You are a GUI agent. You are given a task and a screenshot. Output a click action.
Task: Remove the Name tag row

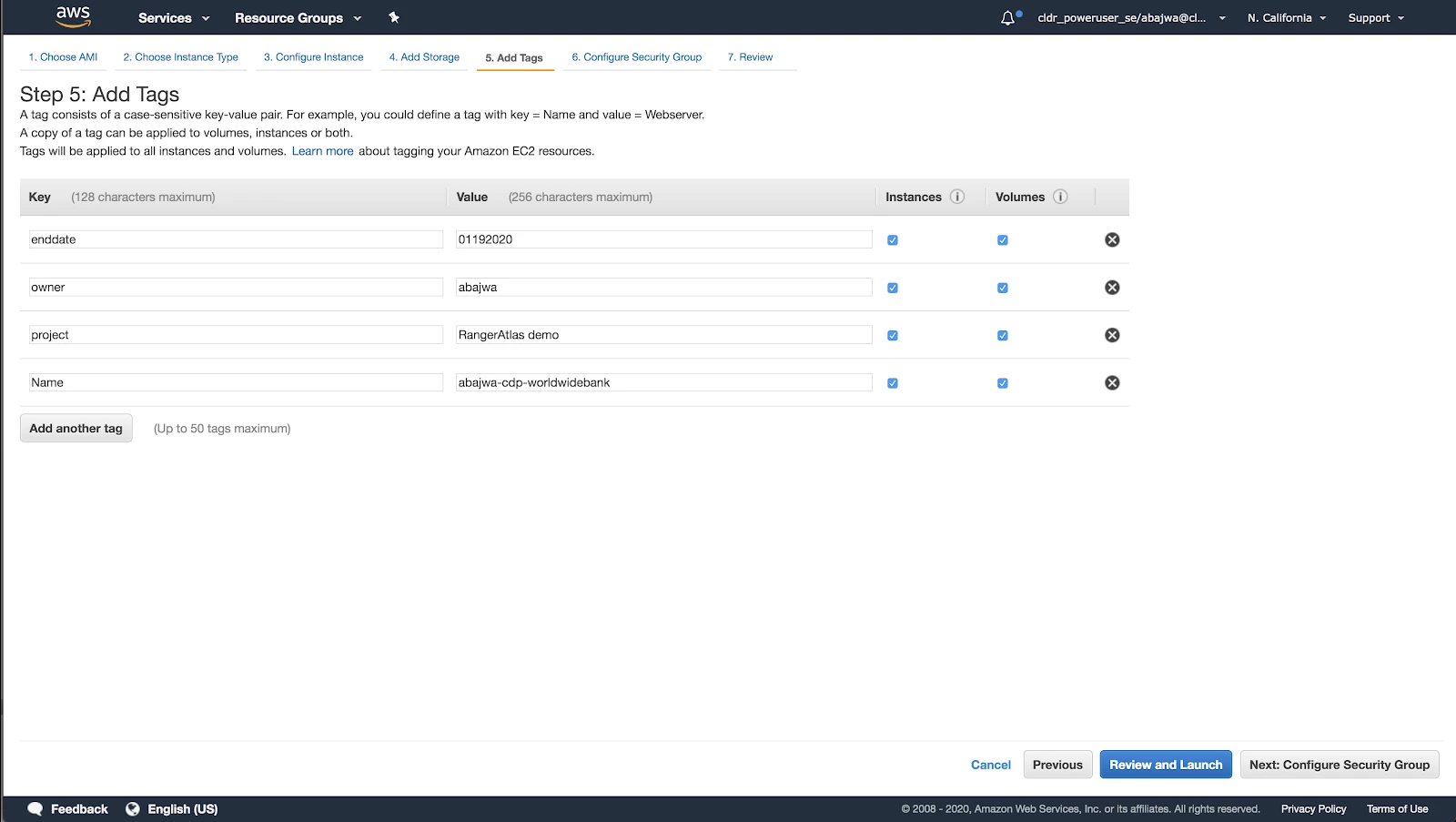(x=1112, y=382)
